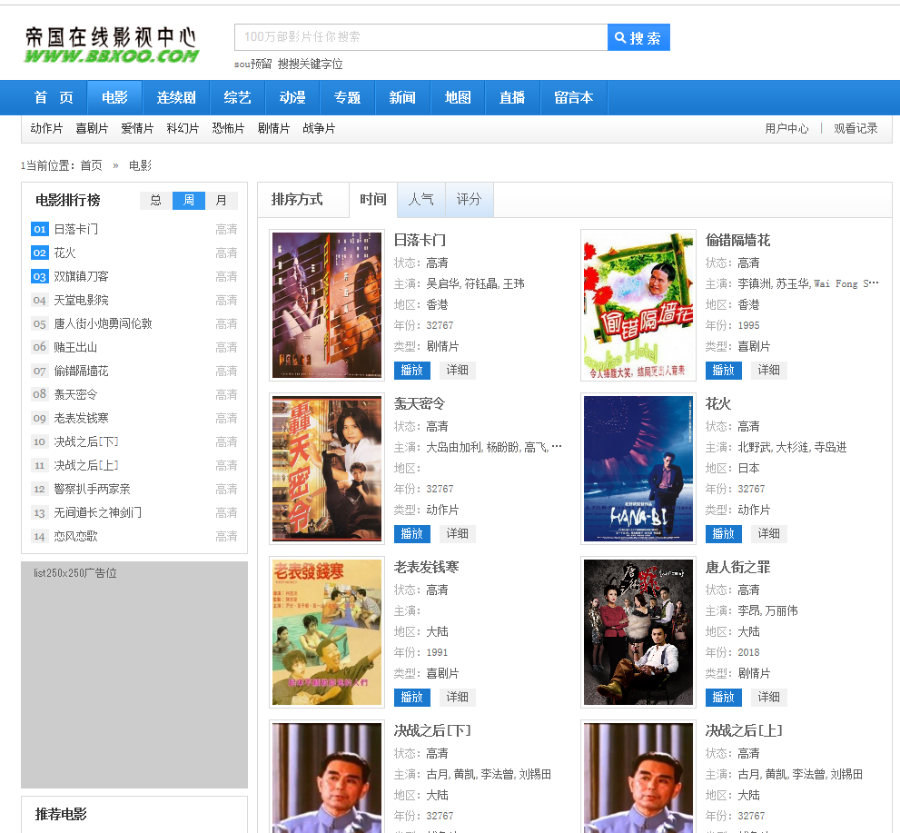Filter by 战争片 genre link
This screenshot has width=900, height=833.
tap(319, 129)
